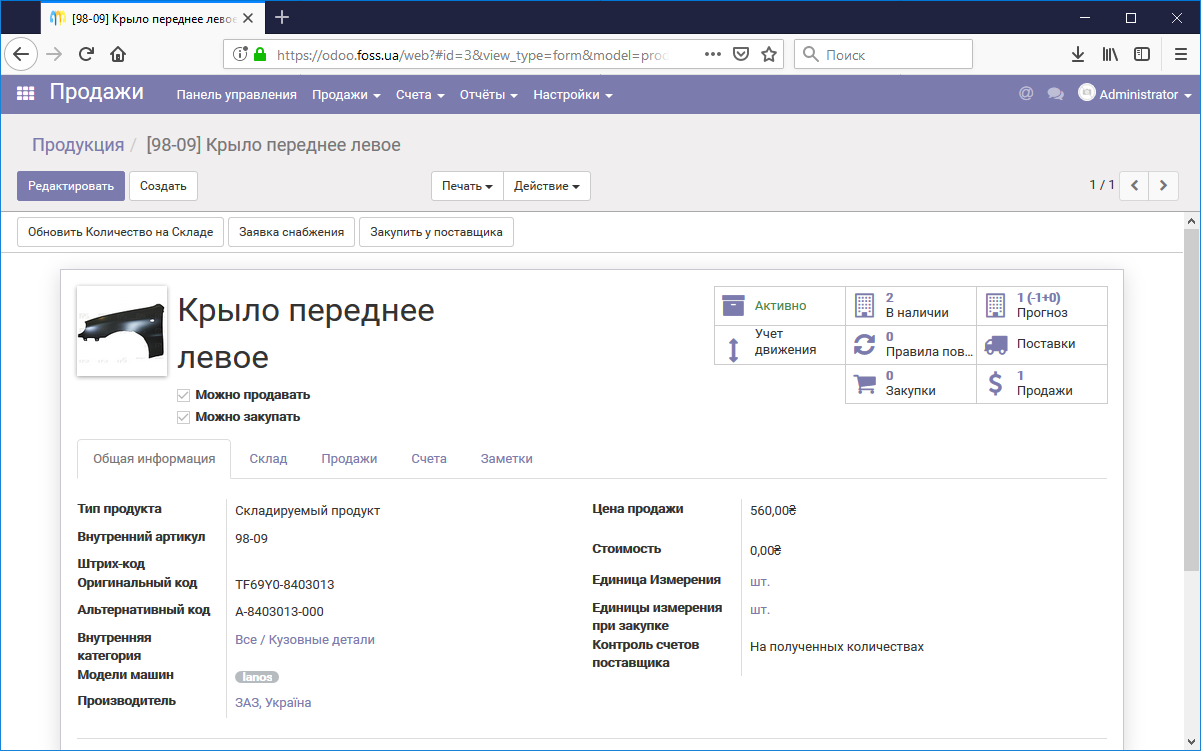Switch to the Заметки tab
This screenshot has width=1201, height=751.
pyautogui.click(x=507, y=459)
